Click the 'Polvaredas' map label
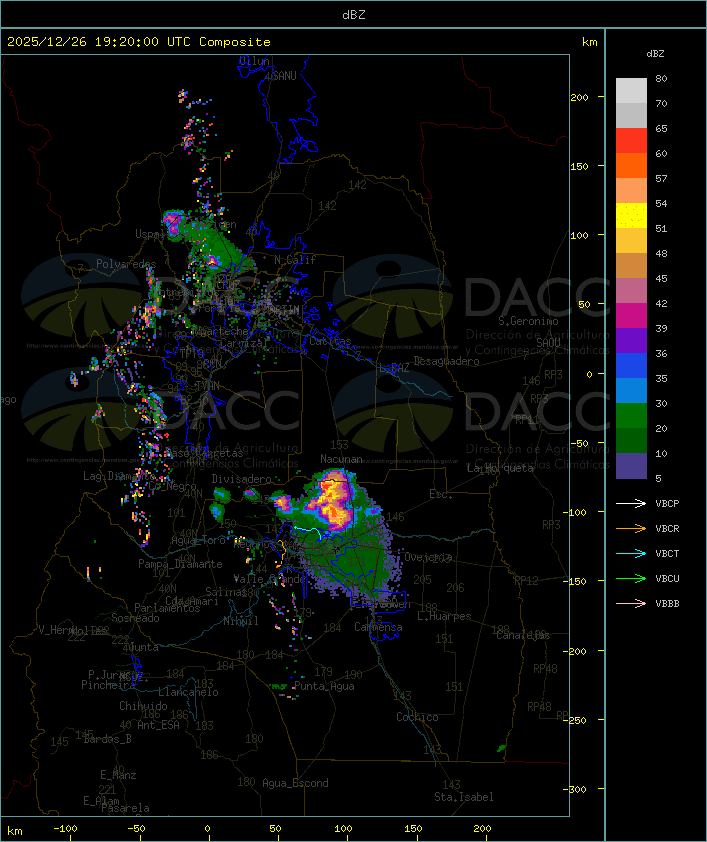 point(126,264)
